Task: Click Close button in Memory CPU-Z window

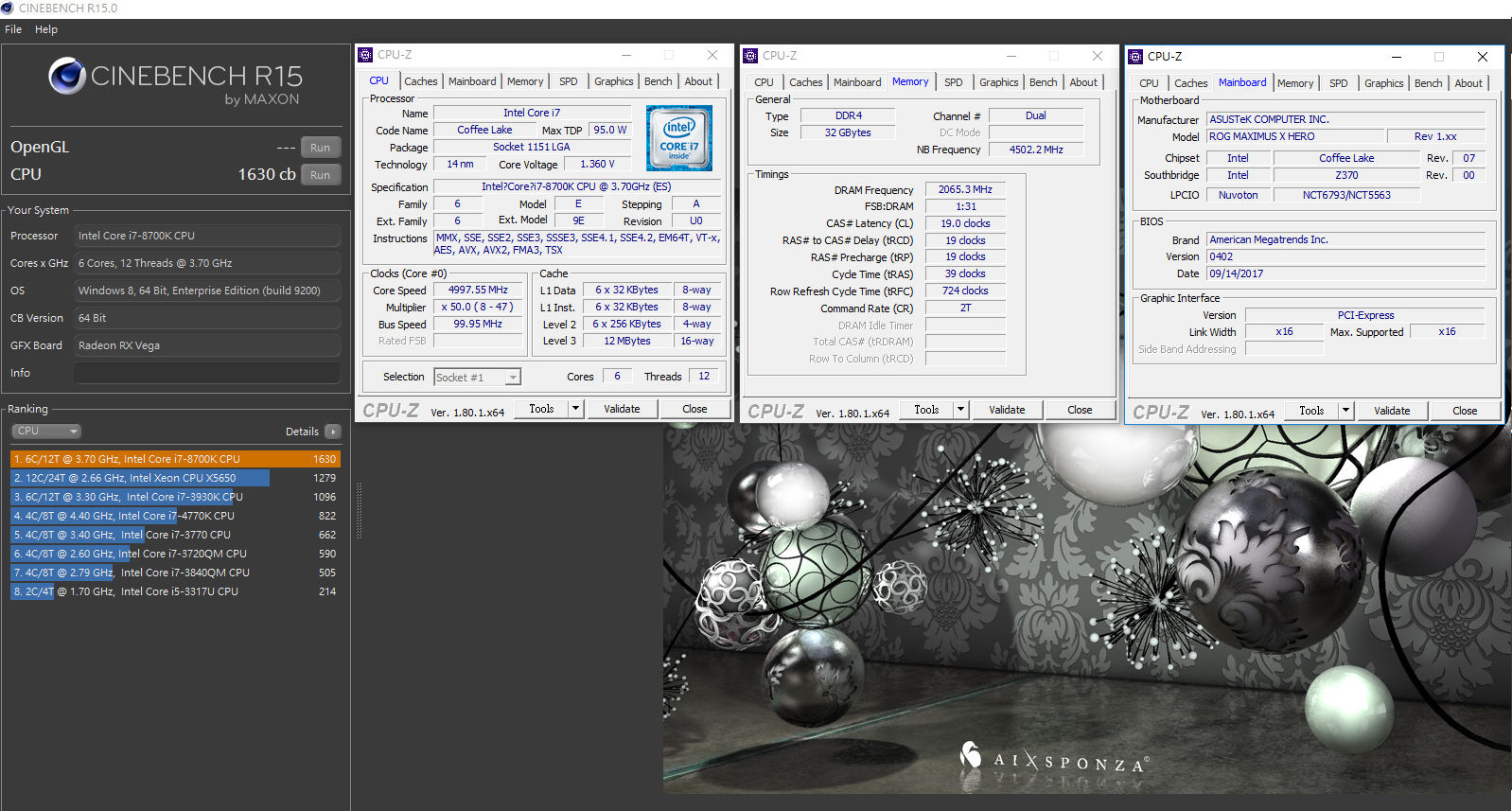Action: [1080, 410]
